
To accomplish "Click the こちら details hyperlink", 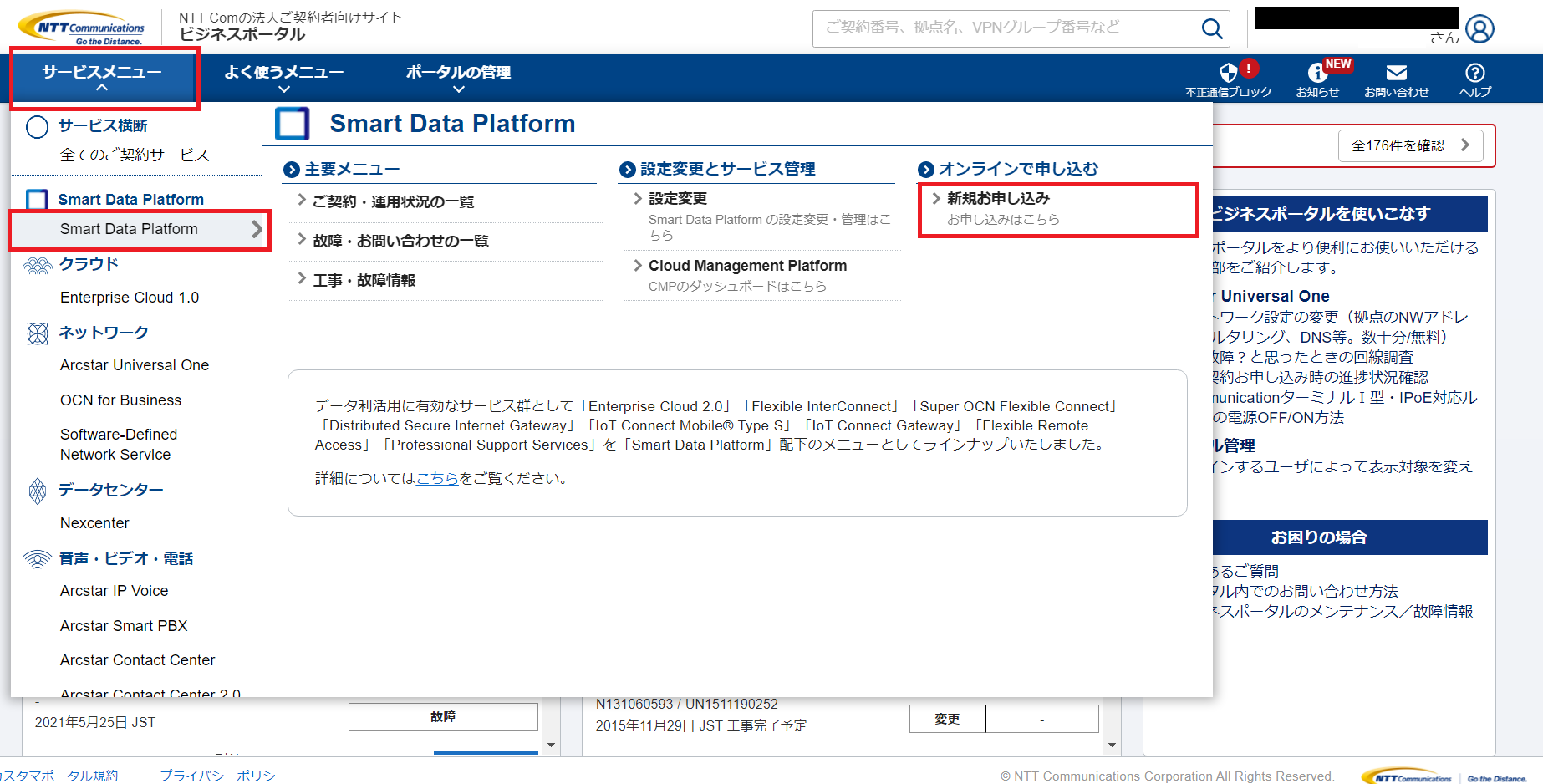I will click(x=437, y=478).
